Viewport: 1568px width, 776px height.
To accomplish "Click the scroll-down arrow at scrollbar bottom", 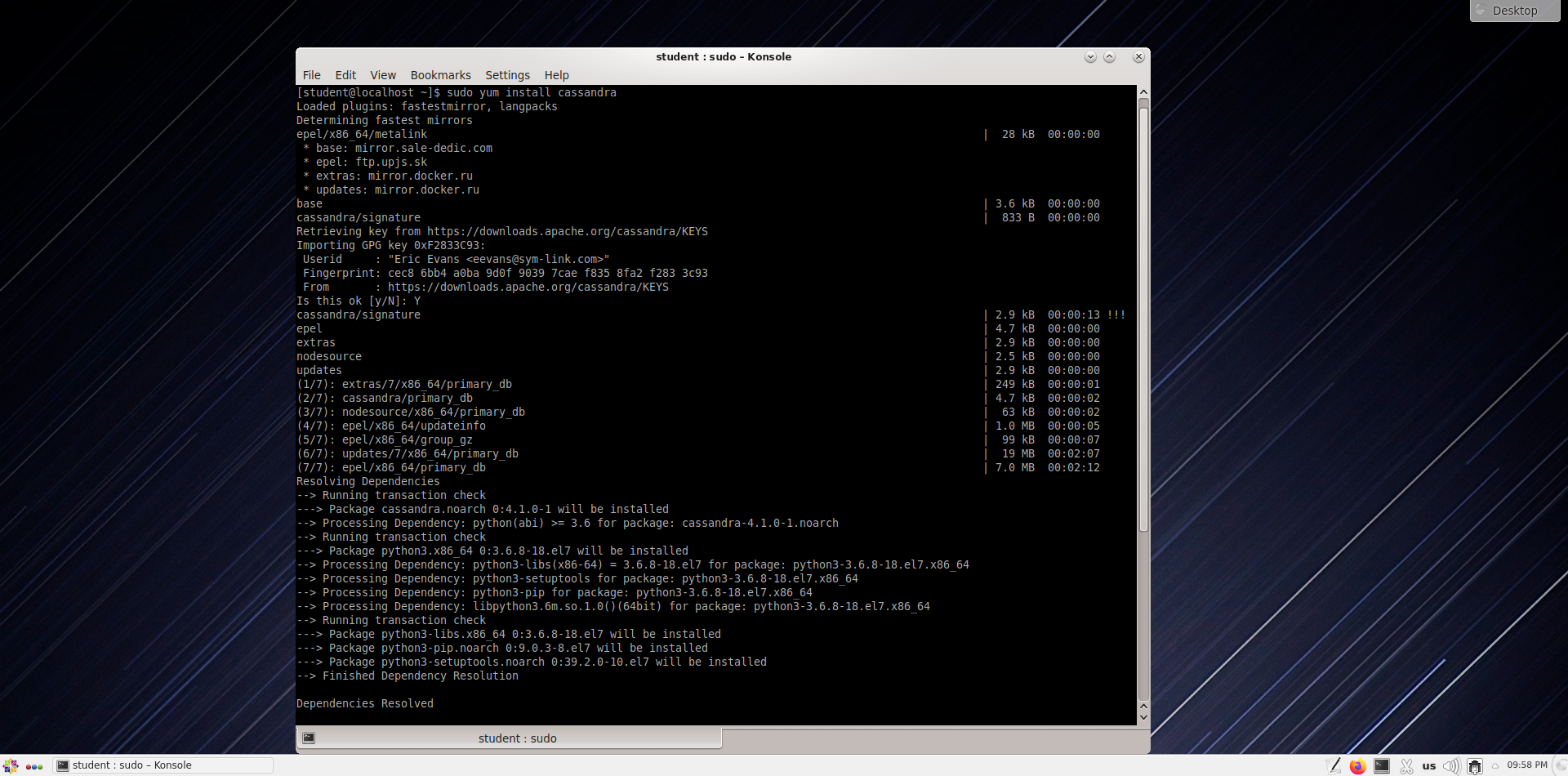I will [1143, 717].
